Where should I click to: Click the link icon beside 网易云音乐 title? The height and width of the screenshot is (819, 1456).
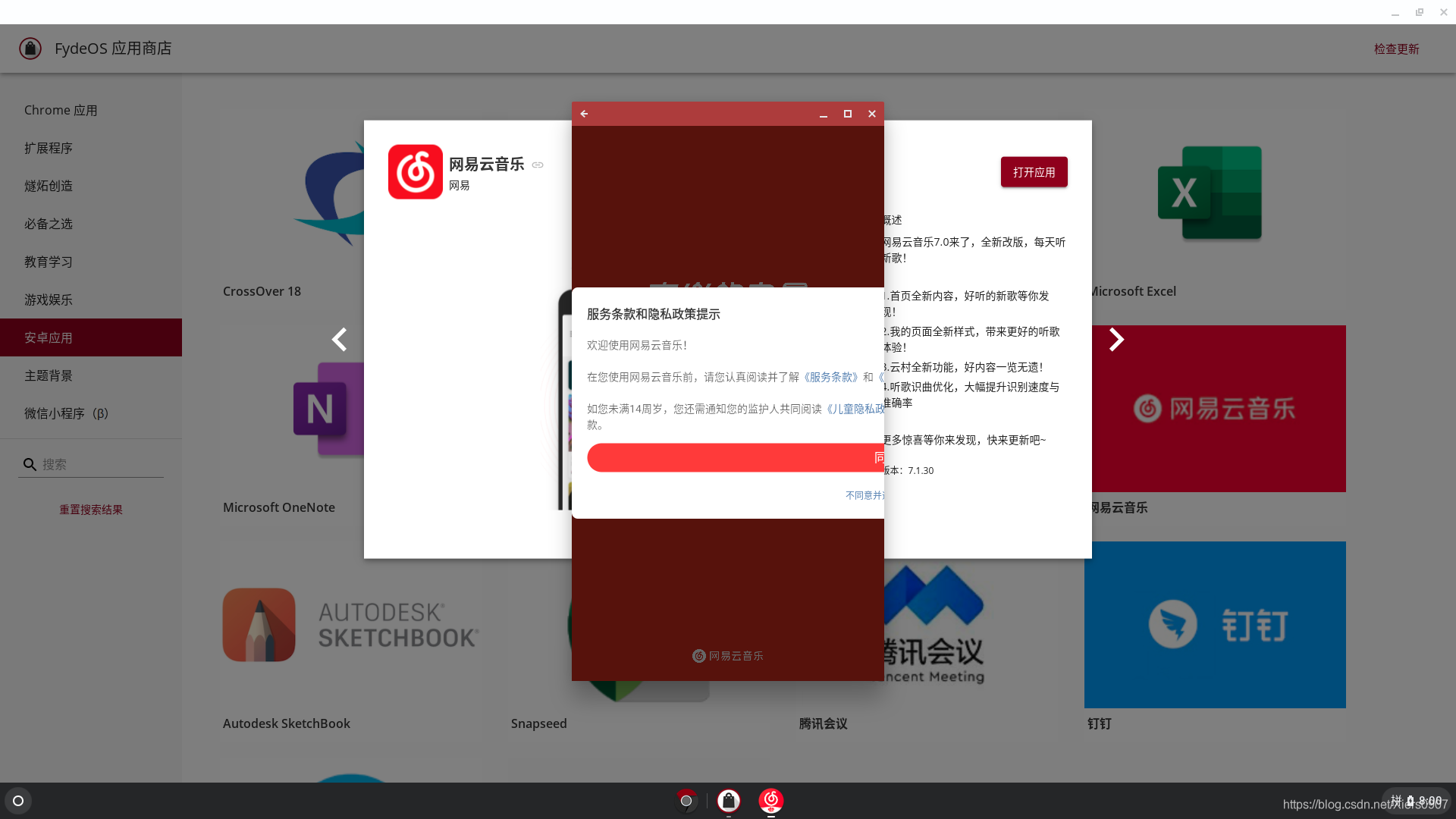538,165
